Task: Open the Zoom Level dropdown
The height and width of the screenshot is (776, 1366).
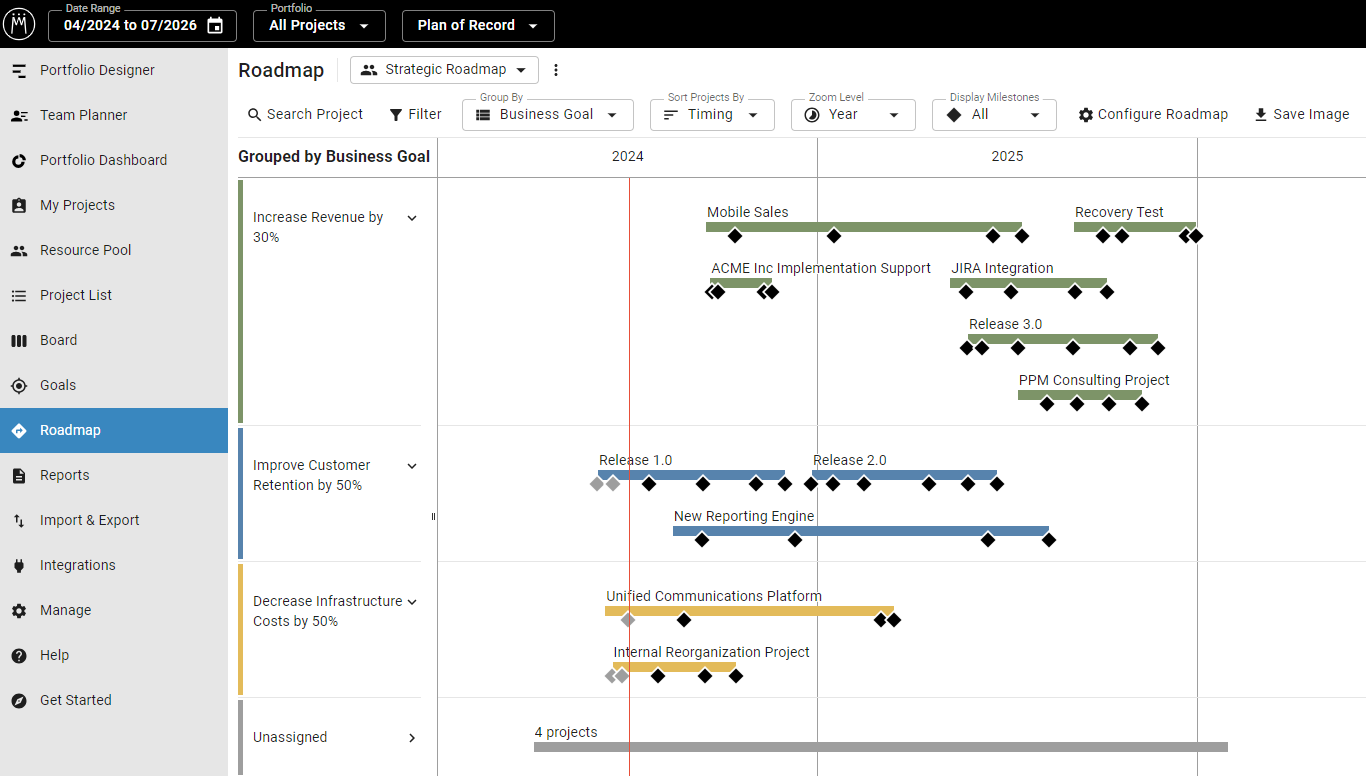Action: pyautogui.click(x=853, y=115)
